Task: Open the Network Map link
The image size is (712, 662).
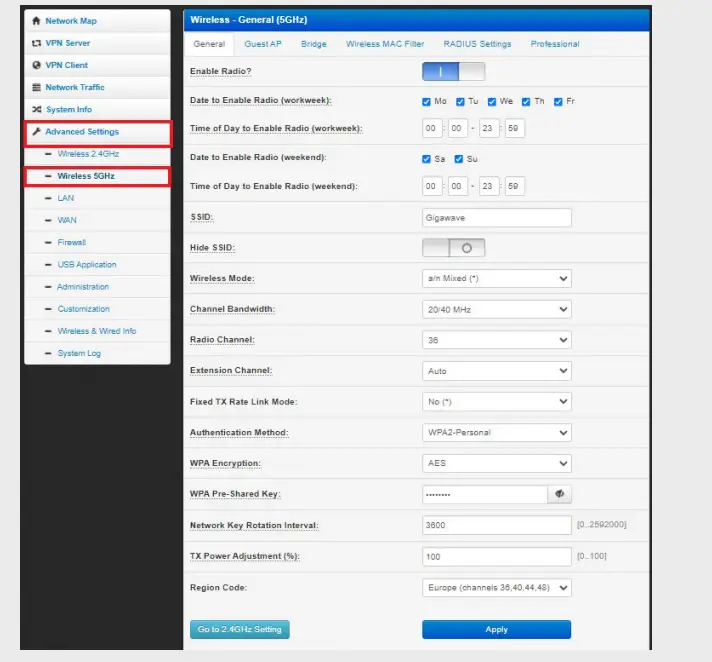Action: (71, 21)
